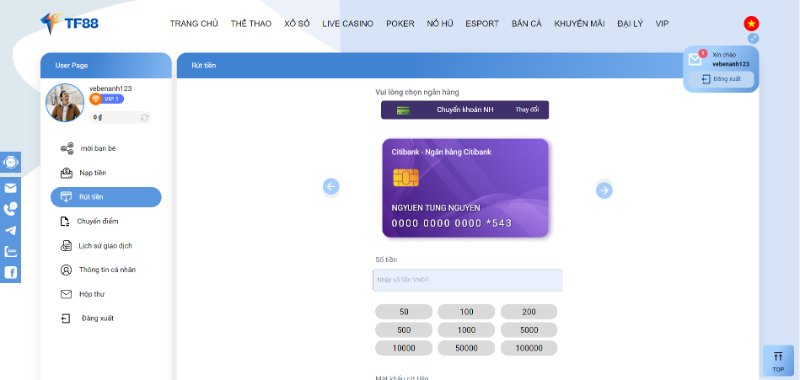
Task: Click the Chuyển khoản NH method label
Action: (465, 110)
